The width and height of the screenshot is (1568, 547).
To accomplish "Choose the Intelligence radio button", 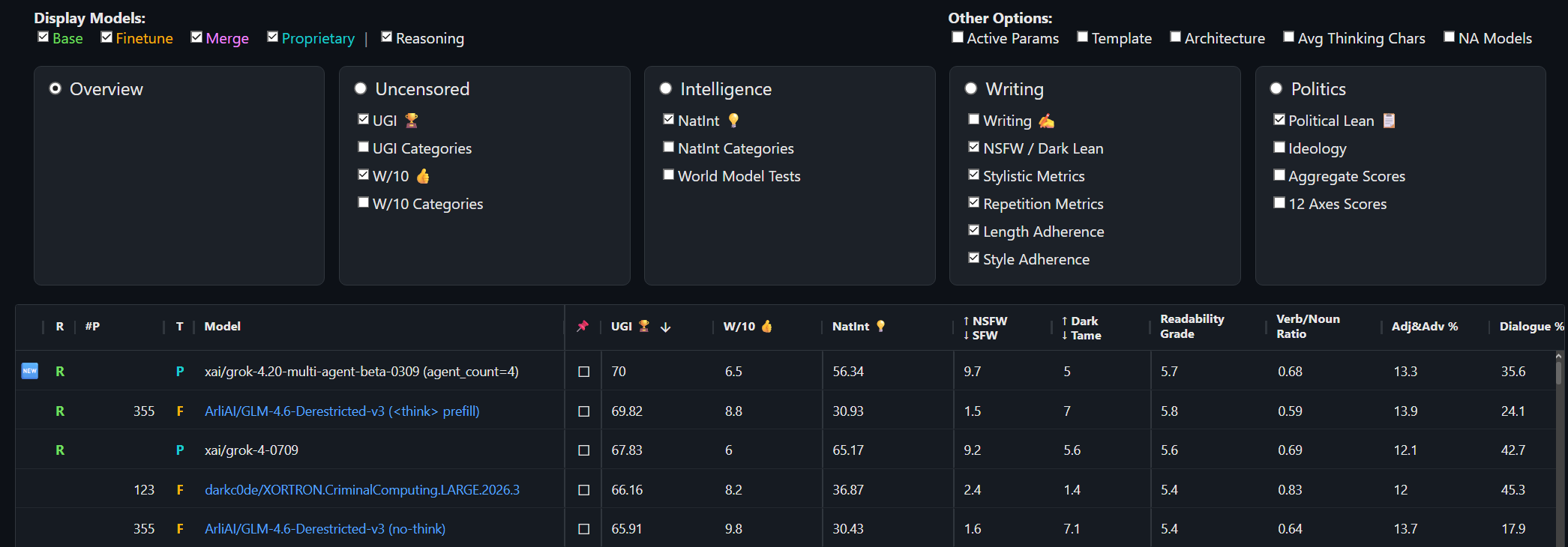I will click(x=666, y=88).
